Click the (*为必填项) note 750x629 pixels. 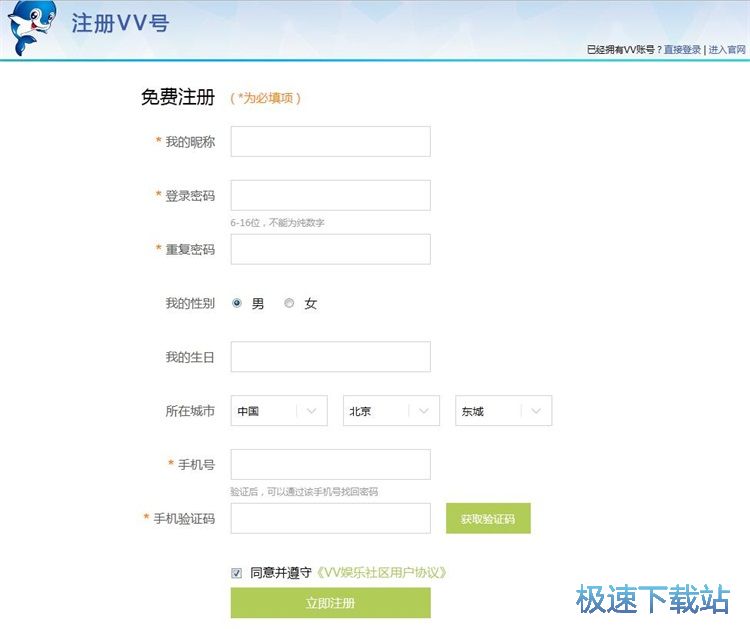point(265,98)
